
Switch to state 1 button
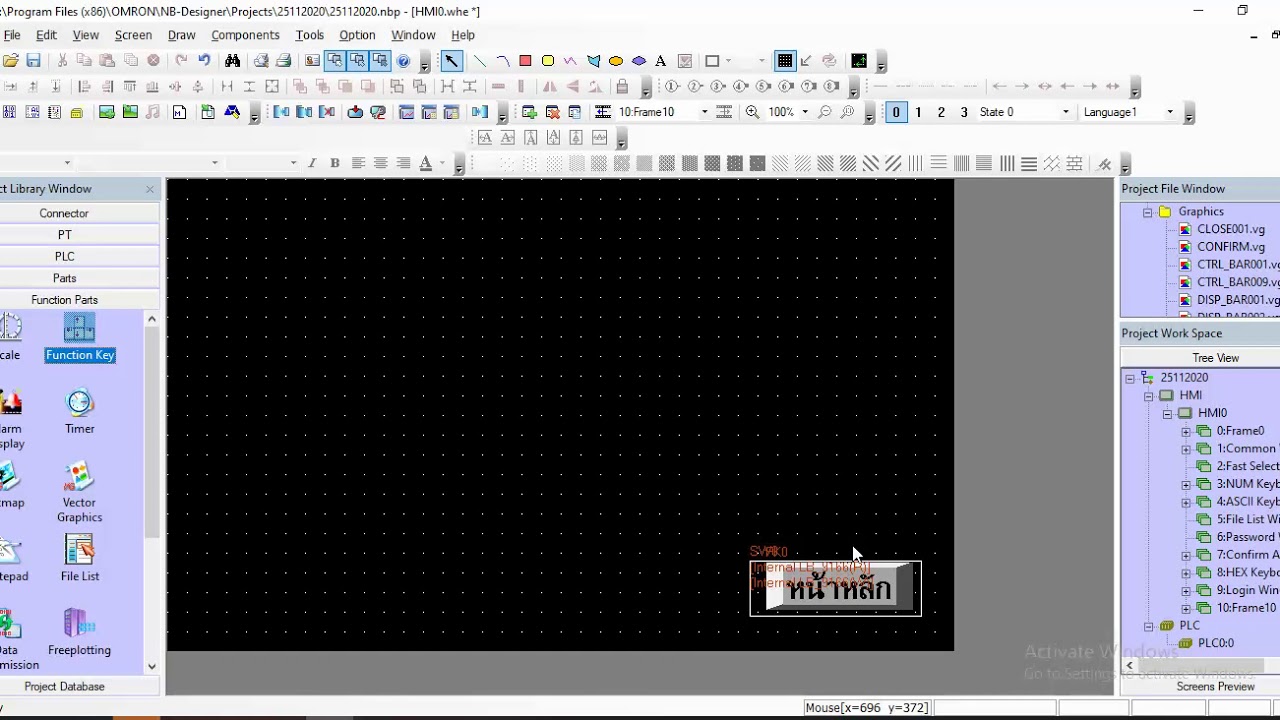[x=918, y=112]
